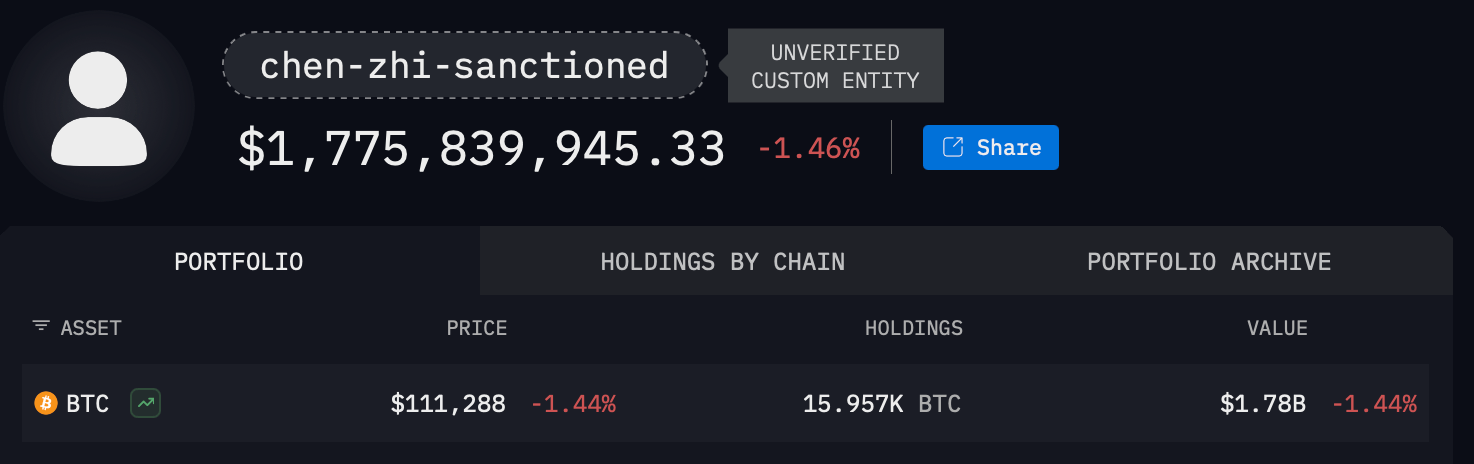Click the chen-zhi-sanctioned entity name tag
Screen dimensions: 1474x464
(464, 66)
